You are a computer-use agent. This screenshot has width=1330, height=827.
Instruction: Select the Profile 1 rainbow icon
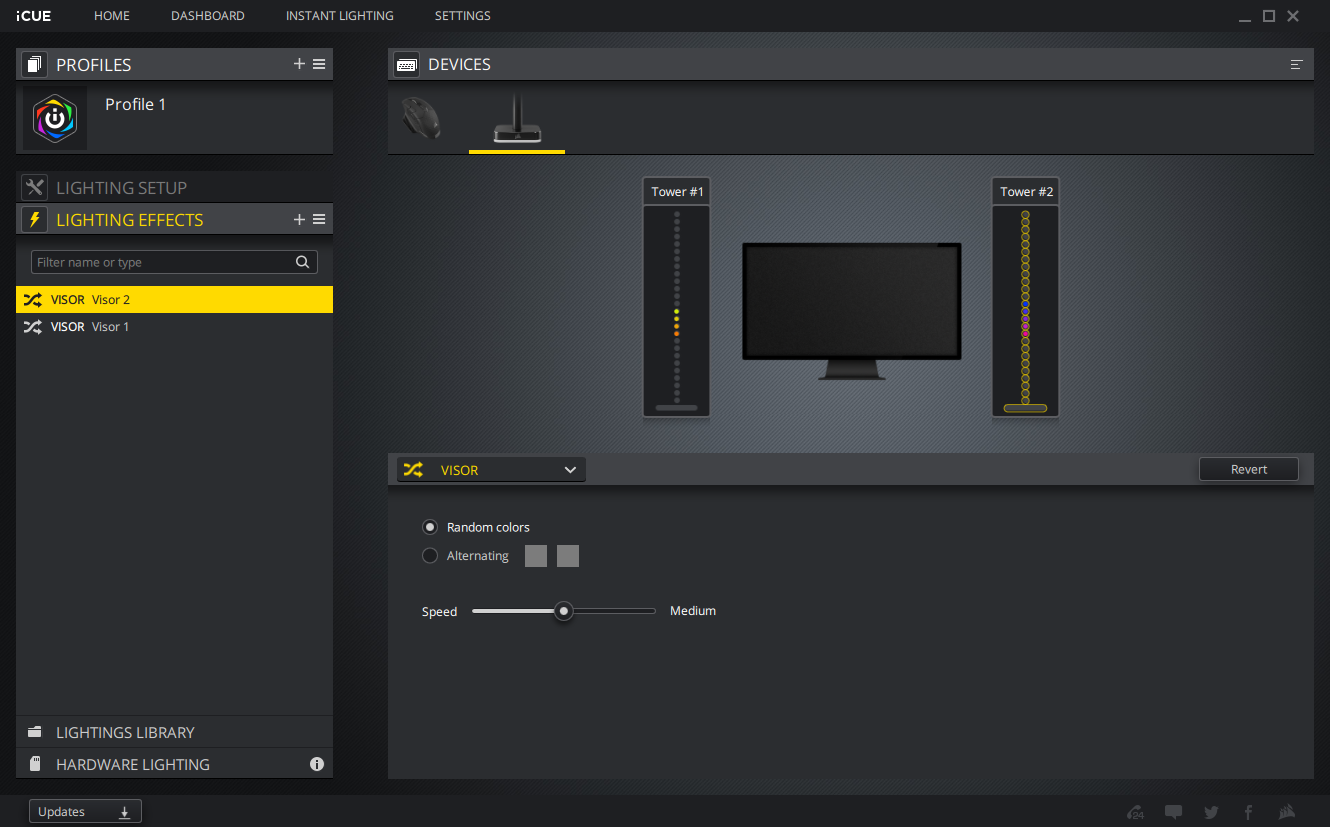[x=55, y=118]
